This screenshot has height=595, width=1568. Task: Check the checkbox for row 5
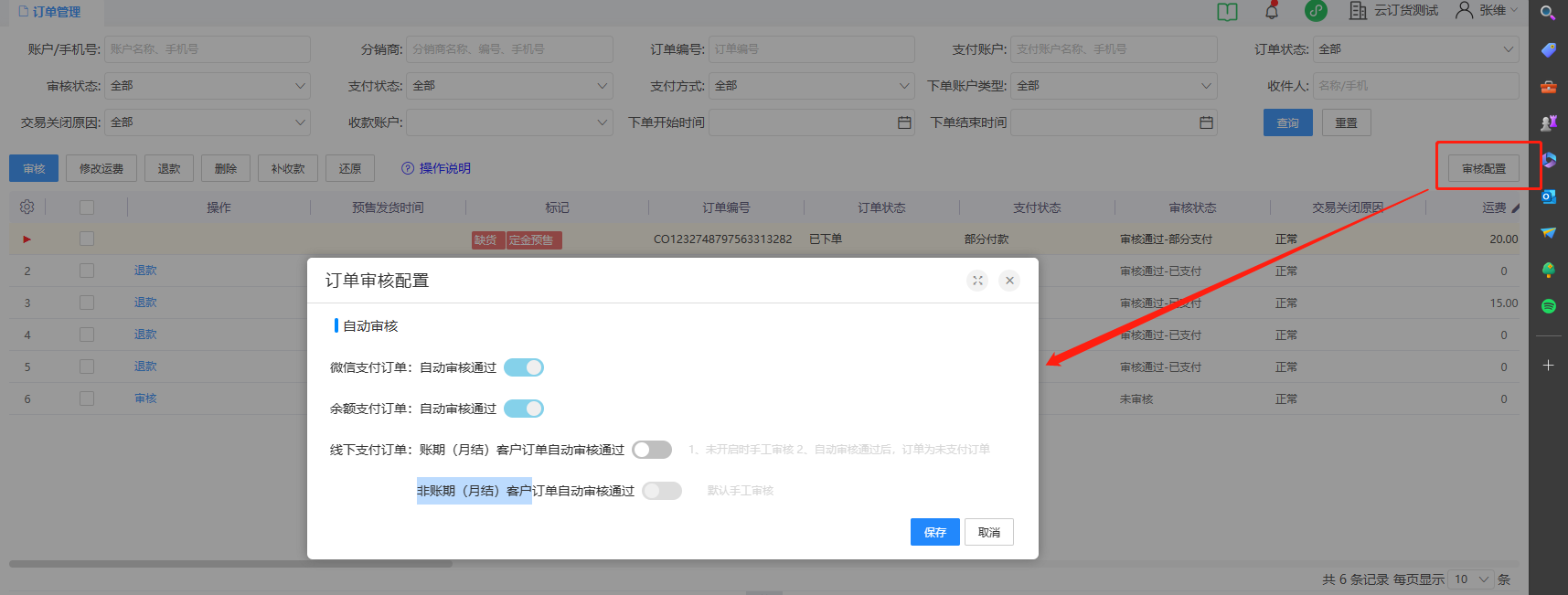[87, 367]
